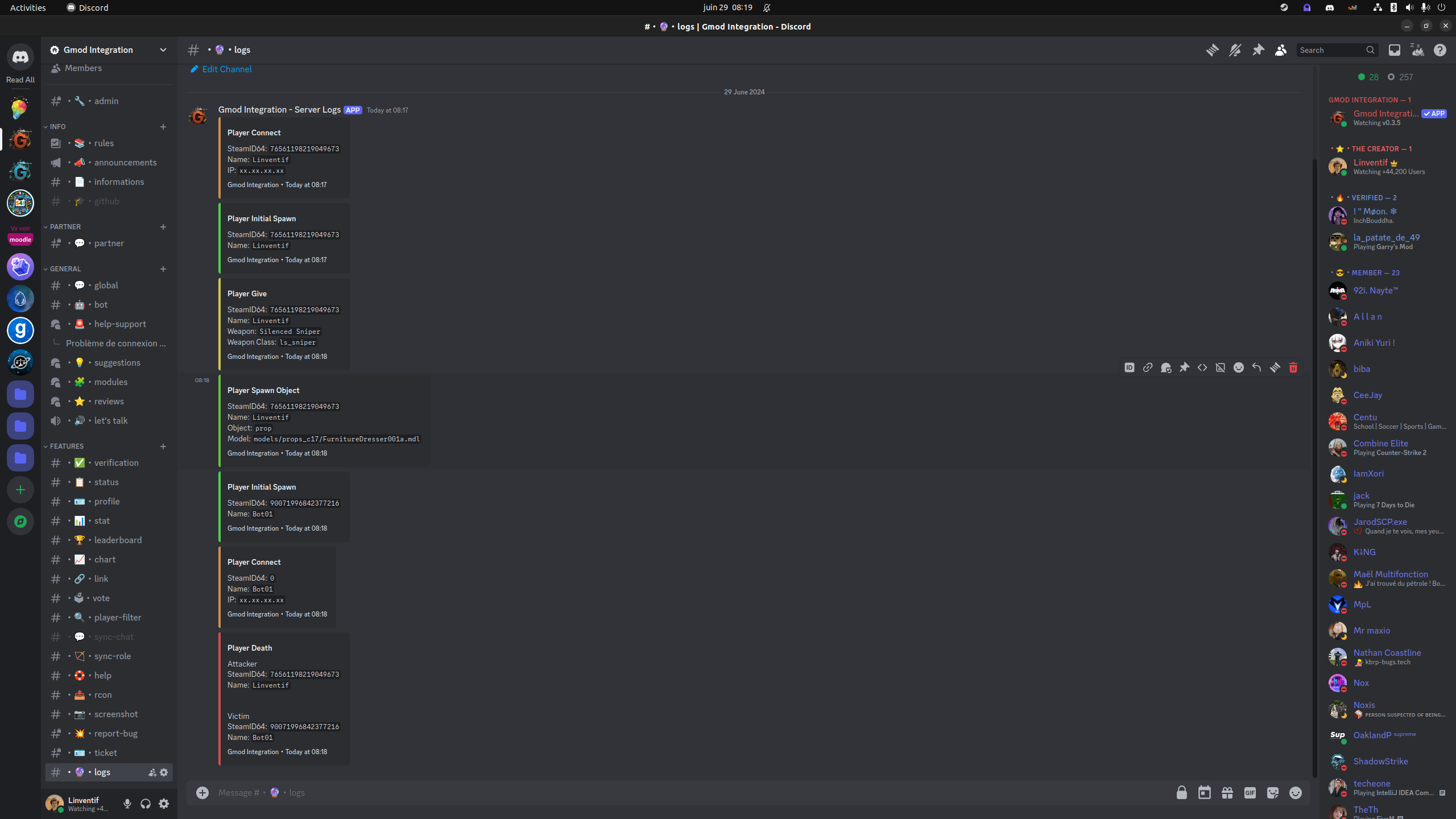Click the Edit Channel link
This screenshot has height=819, width=1456.
[x=221, y=69]
